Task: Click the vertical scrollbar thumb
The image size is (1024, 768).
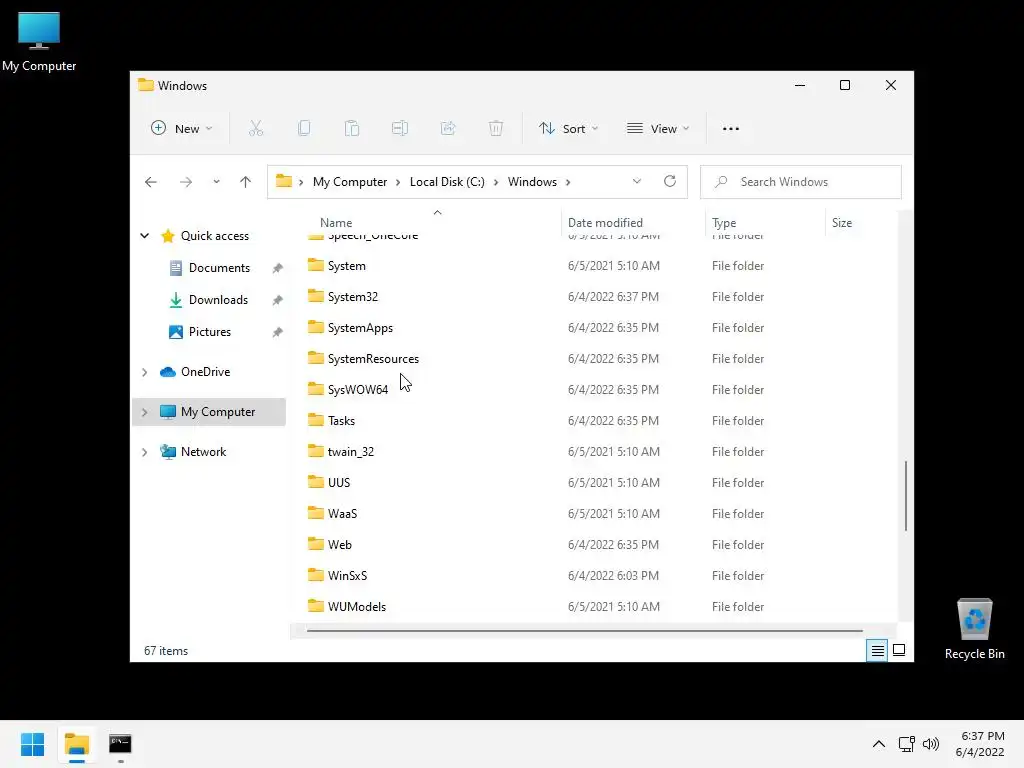Action: [906, 496]
